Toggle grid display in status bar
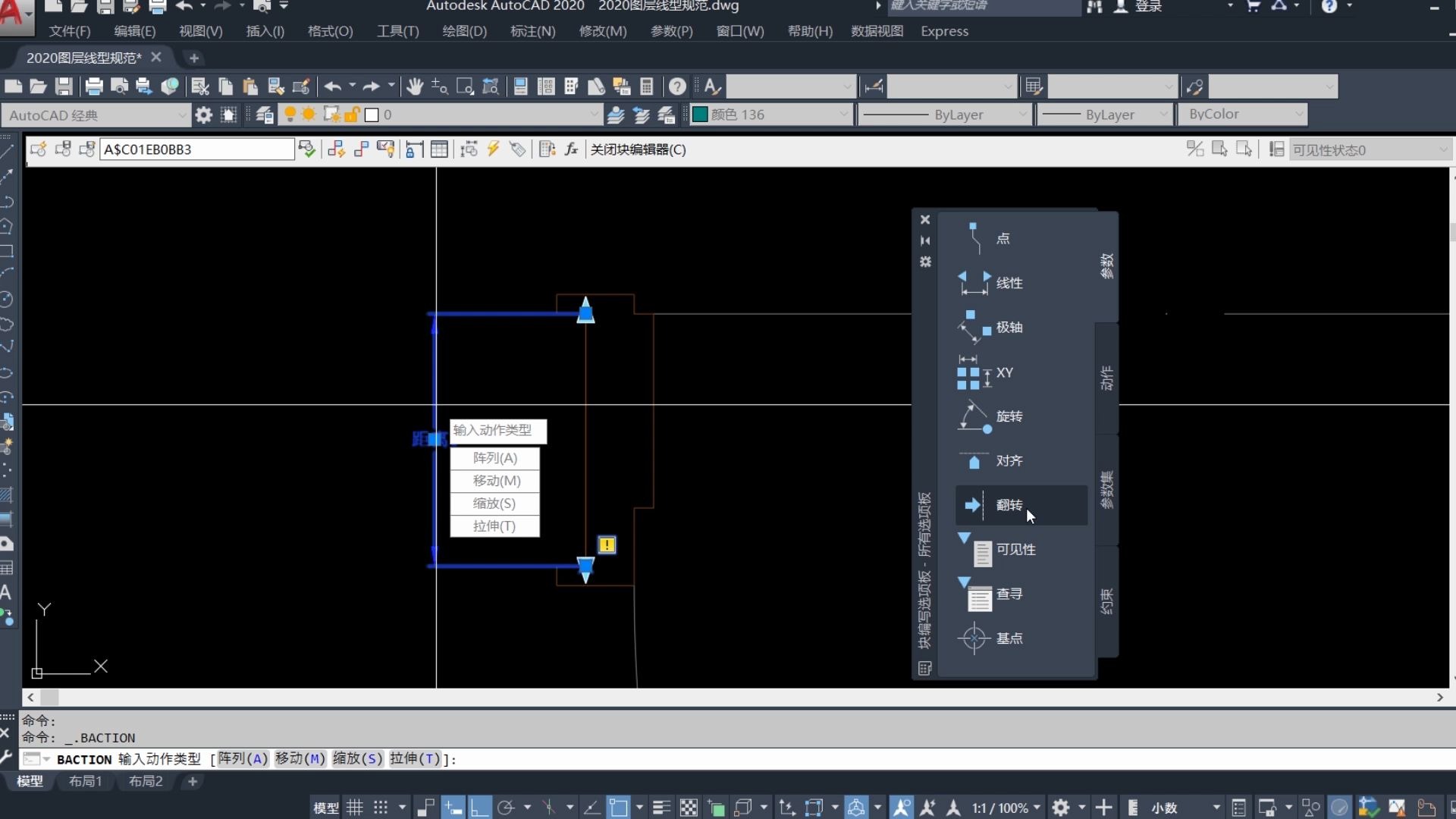 (355, 808)
